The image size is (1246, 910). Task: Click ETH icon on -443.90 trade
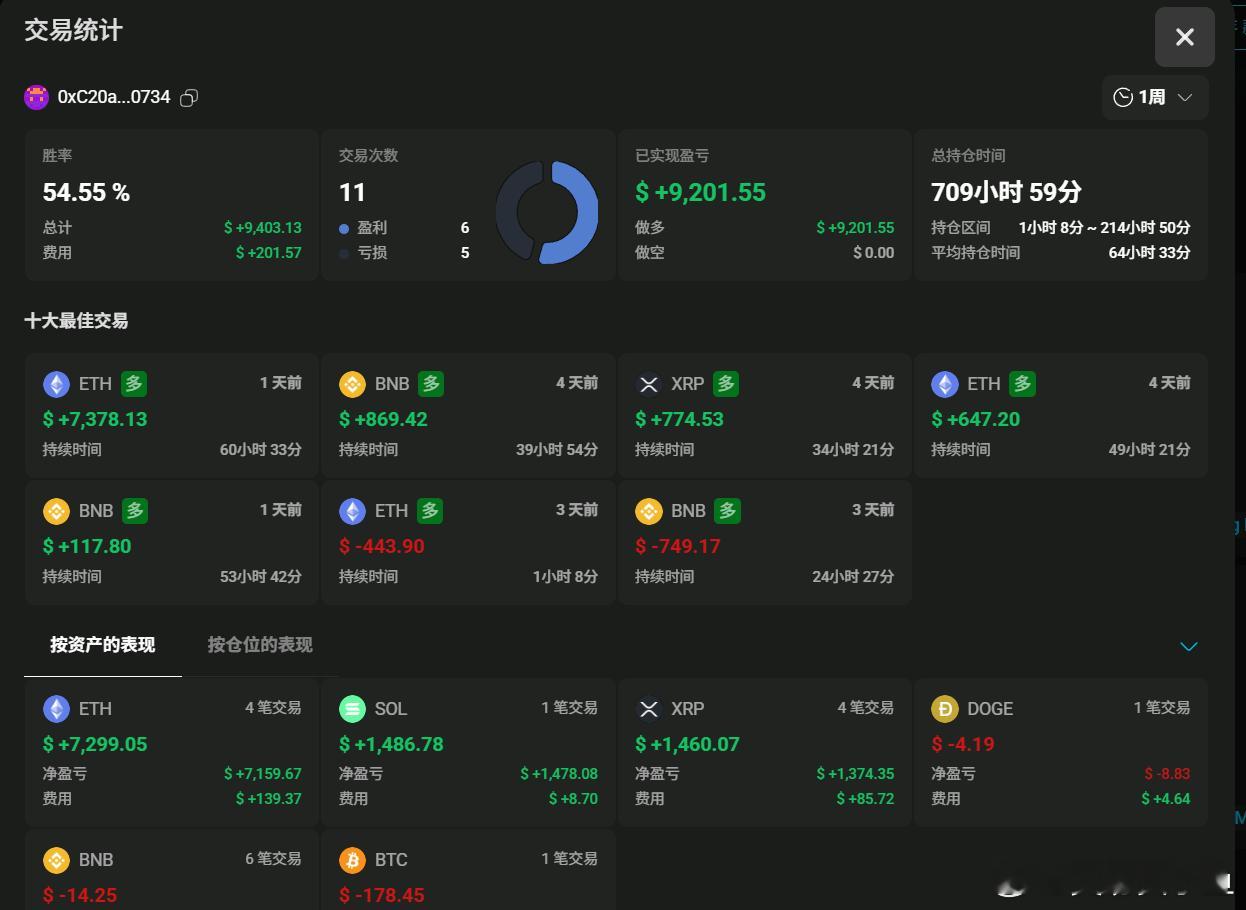coord(352,511)
